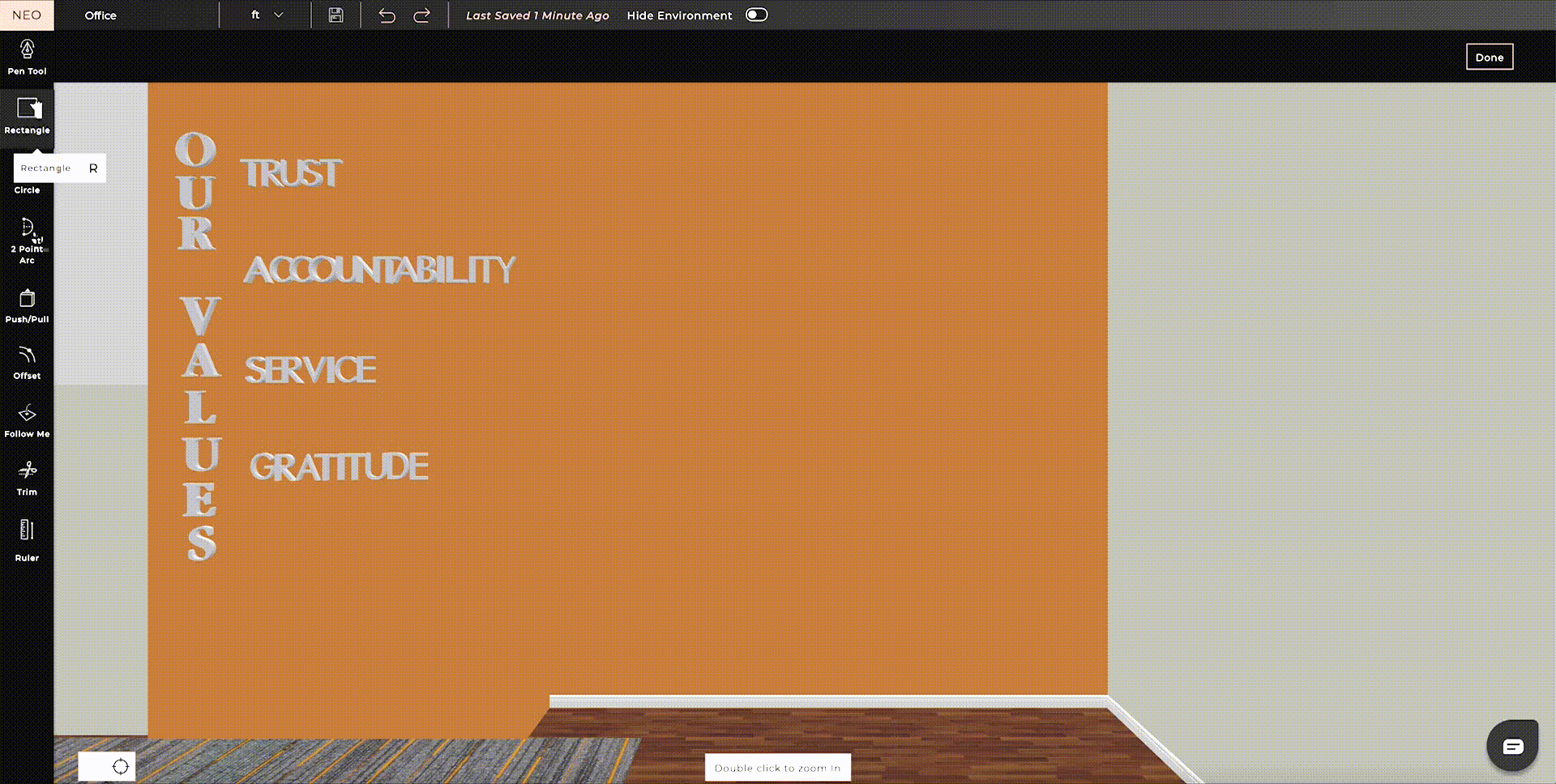
Task: Open the chat support widget
Action: pos(1512,746)
